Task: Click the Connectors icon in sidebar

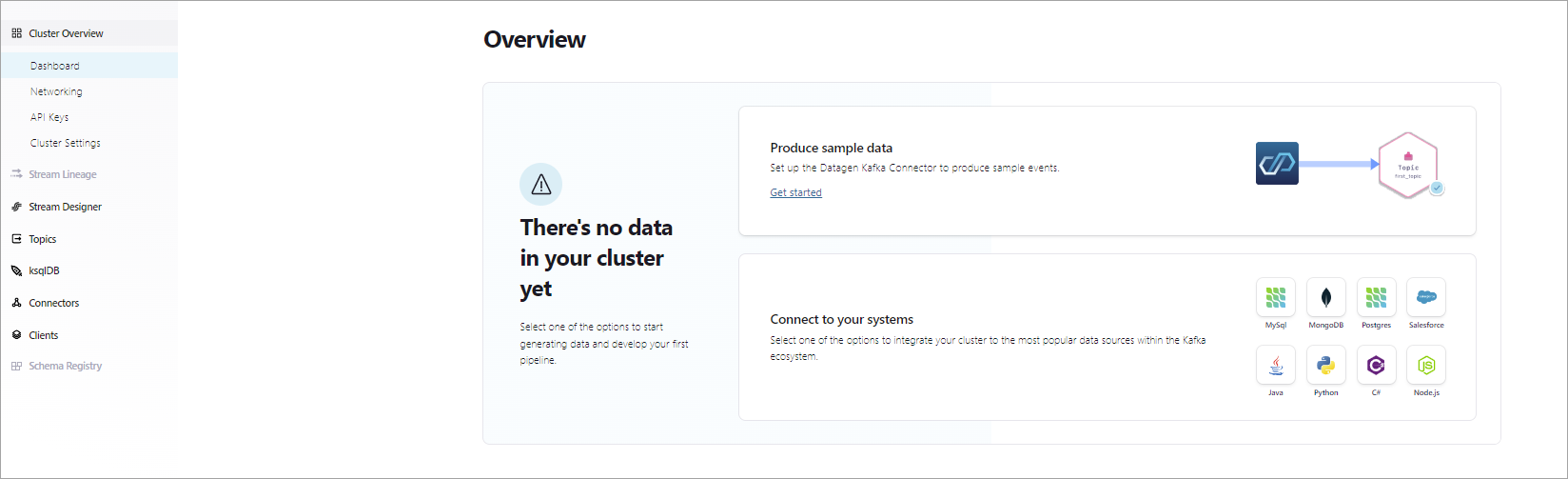Action: point(16,303)
